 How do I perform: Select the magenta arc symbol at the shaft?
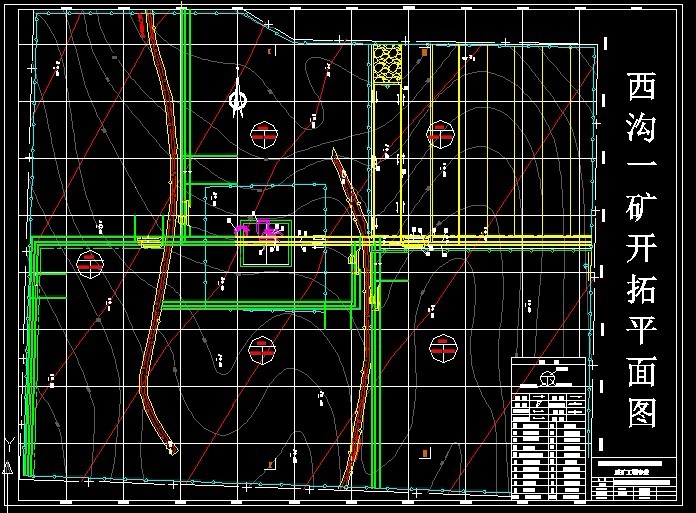click(242, 229)
